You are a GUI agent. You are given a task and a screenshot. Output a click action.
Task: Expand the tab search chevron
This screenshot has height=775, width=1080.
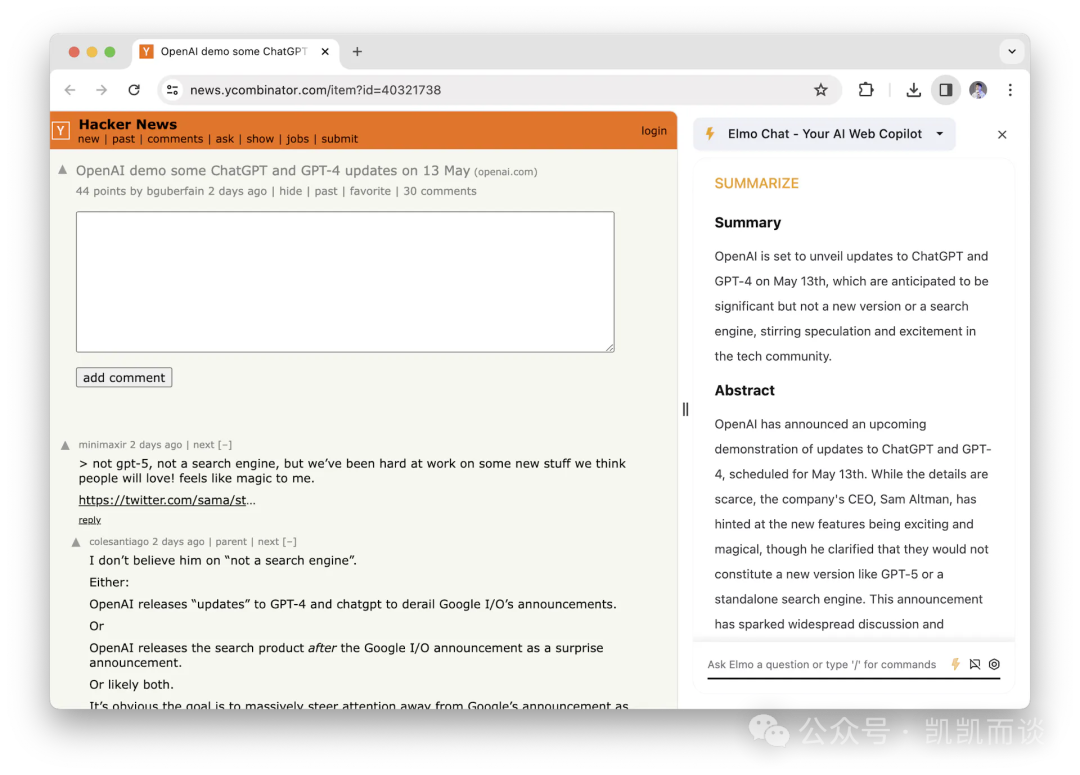click(1011, 52)
